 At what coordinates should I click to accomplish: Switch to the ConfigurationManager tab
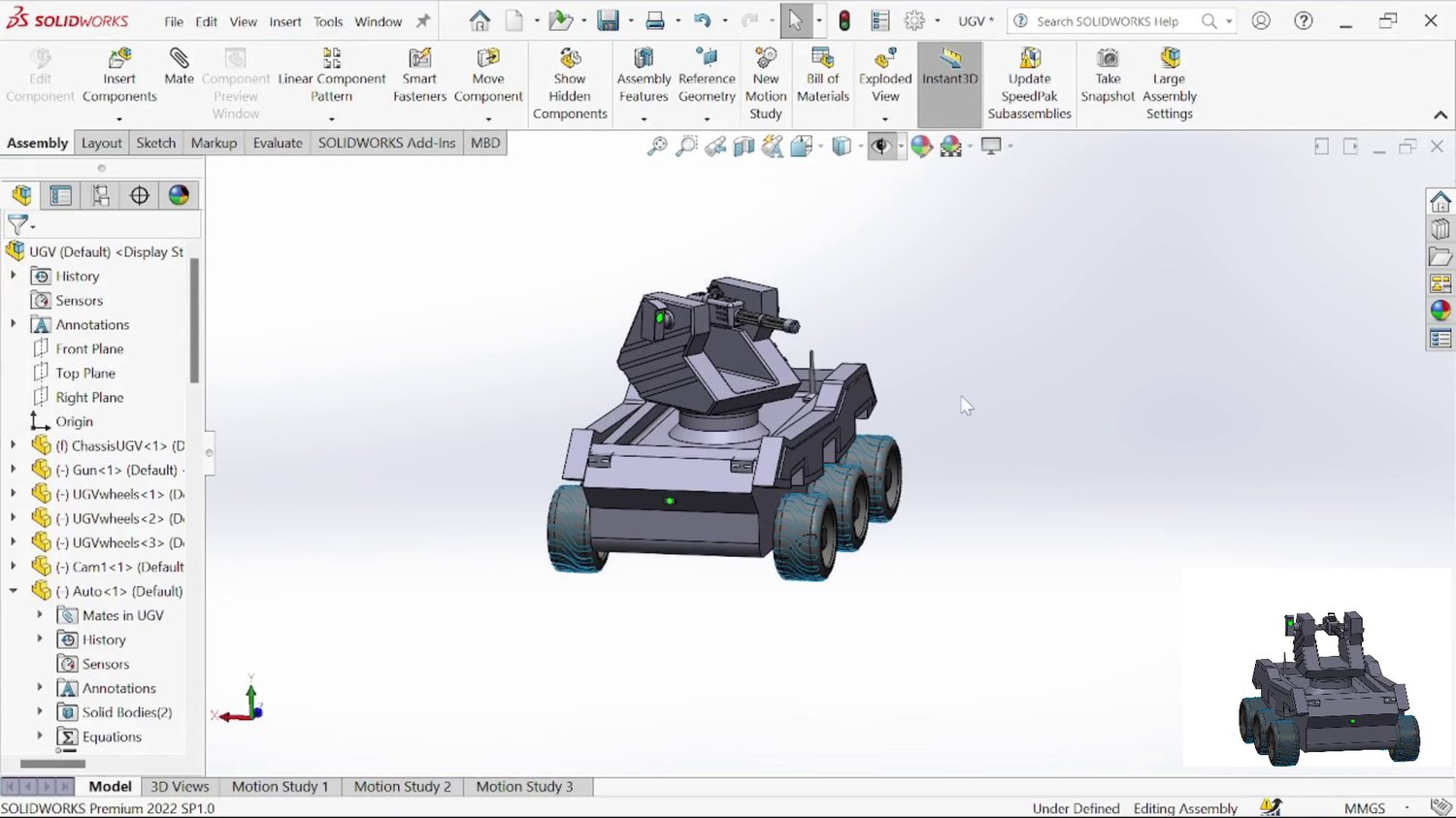[100, 195]
